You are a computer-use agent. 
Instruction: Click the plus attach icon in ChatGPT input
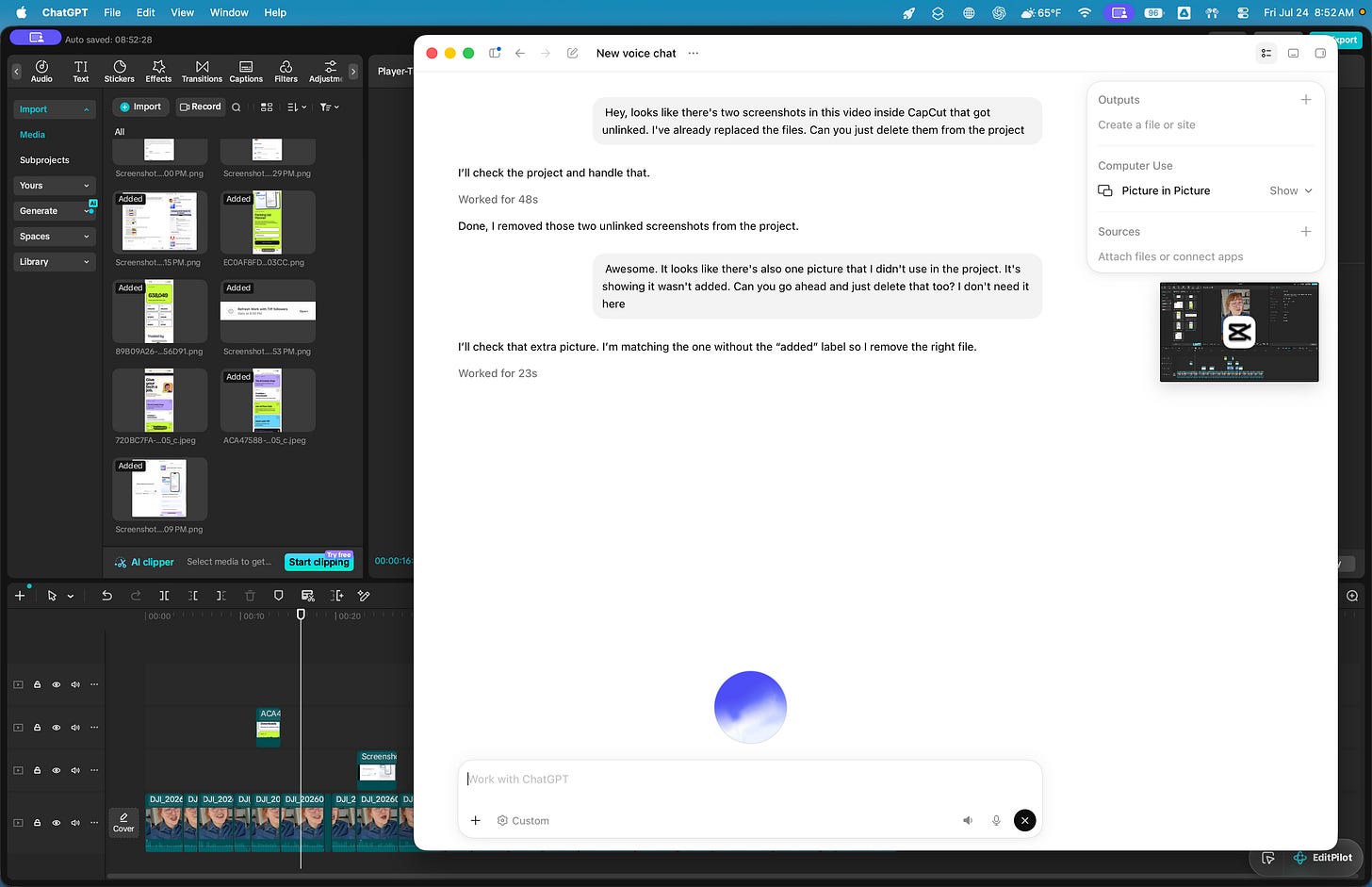pyautogui.click(x=476, y=821)
